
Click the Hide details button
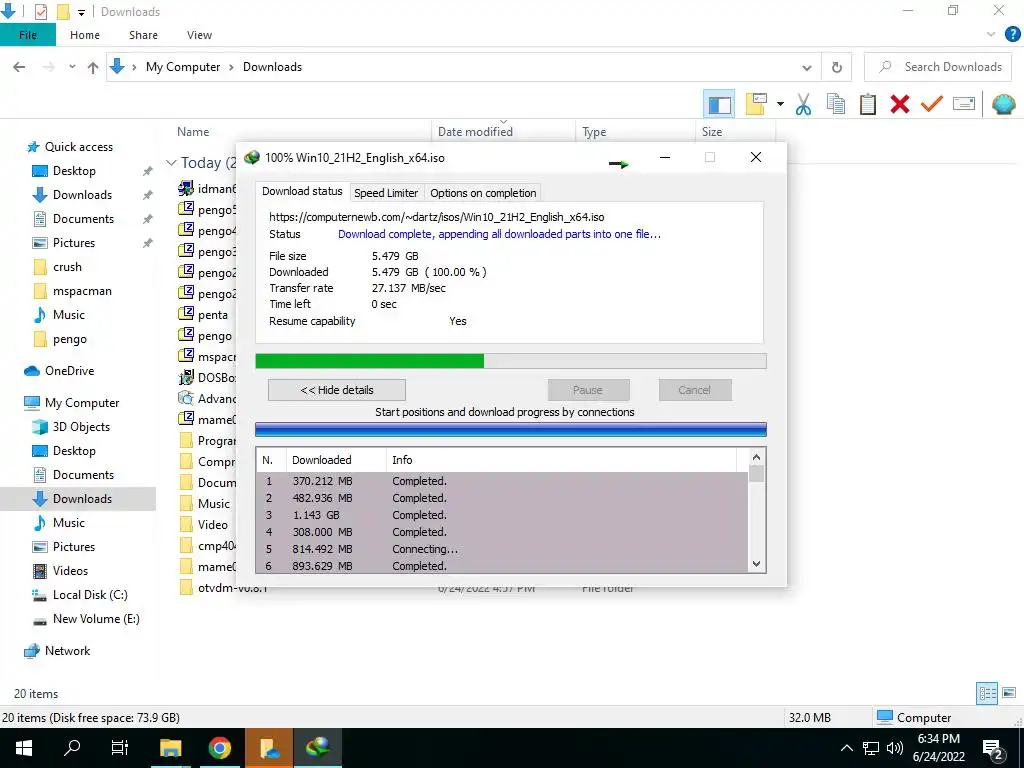pyautogui.click(x=336, y=390)
